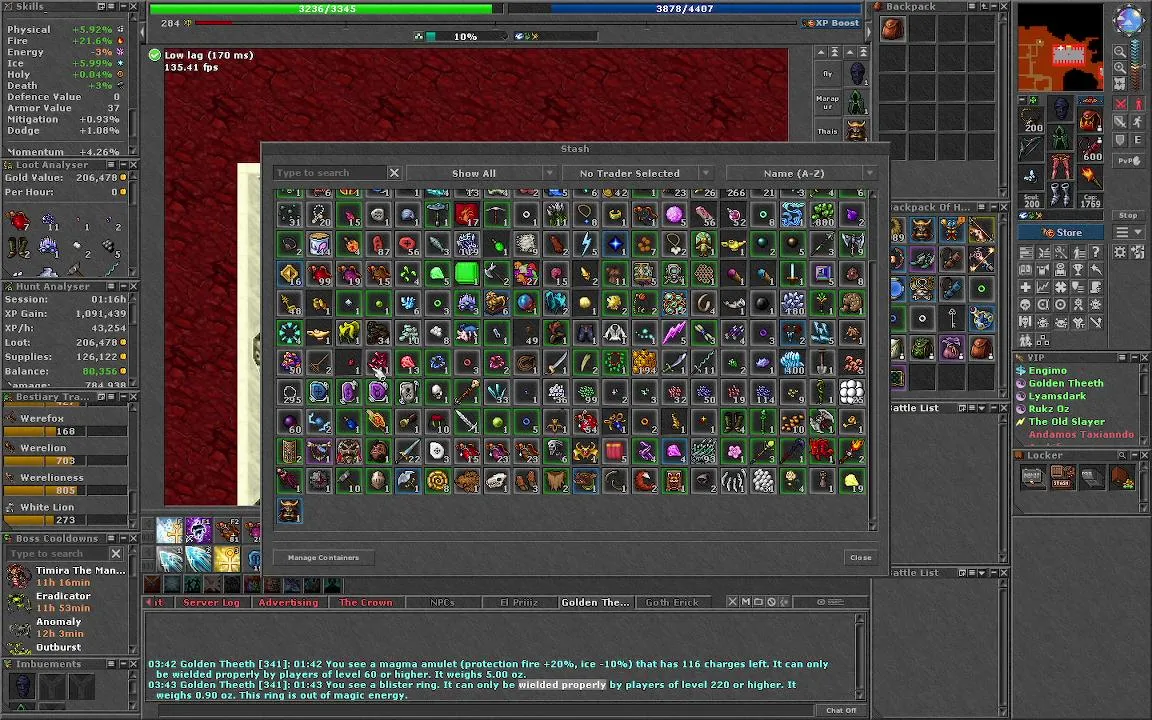This screenshot has height=720, width=1152.
Task: Click the golden ankh spell on action bar
Action: coord(227,560)
